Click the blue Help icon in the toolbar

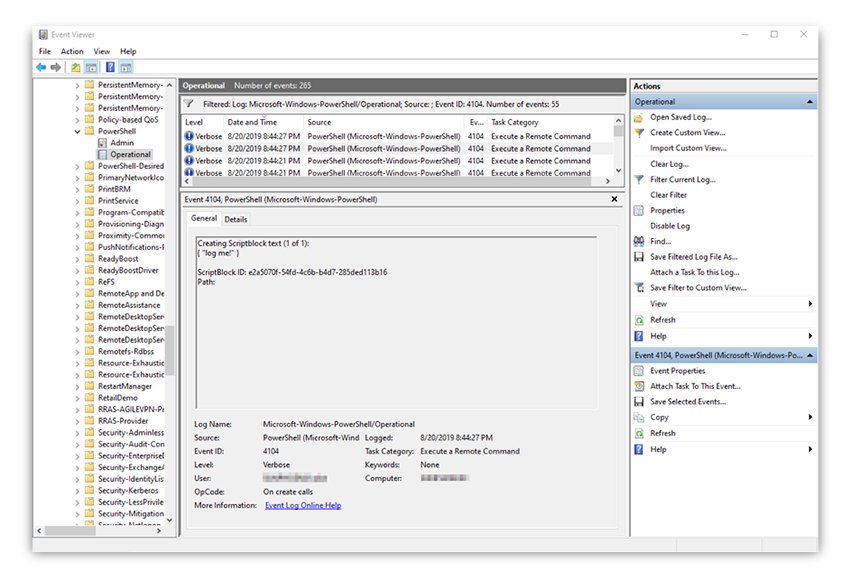pyautogui.click(x=109, y=67)
